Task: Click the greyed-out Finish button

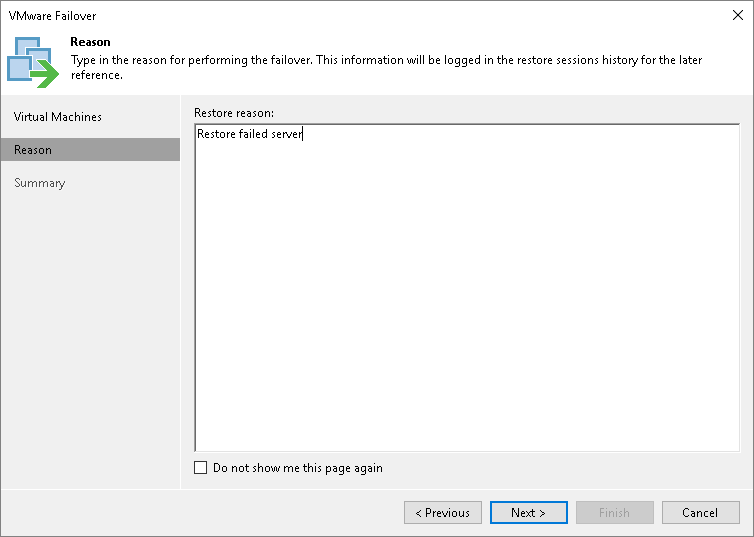Action: click(x=615, y=512)
